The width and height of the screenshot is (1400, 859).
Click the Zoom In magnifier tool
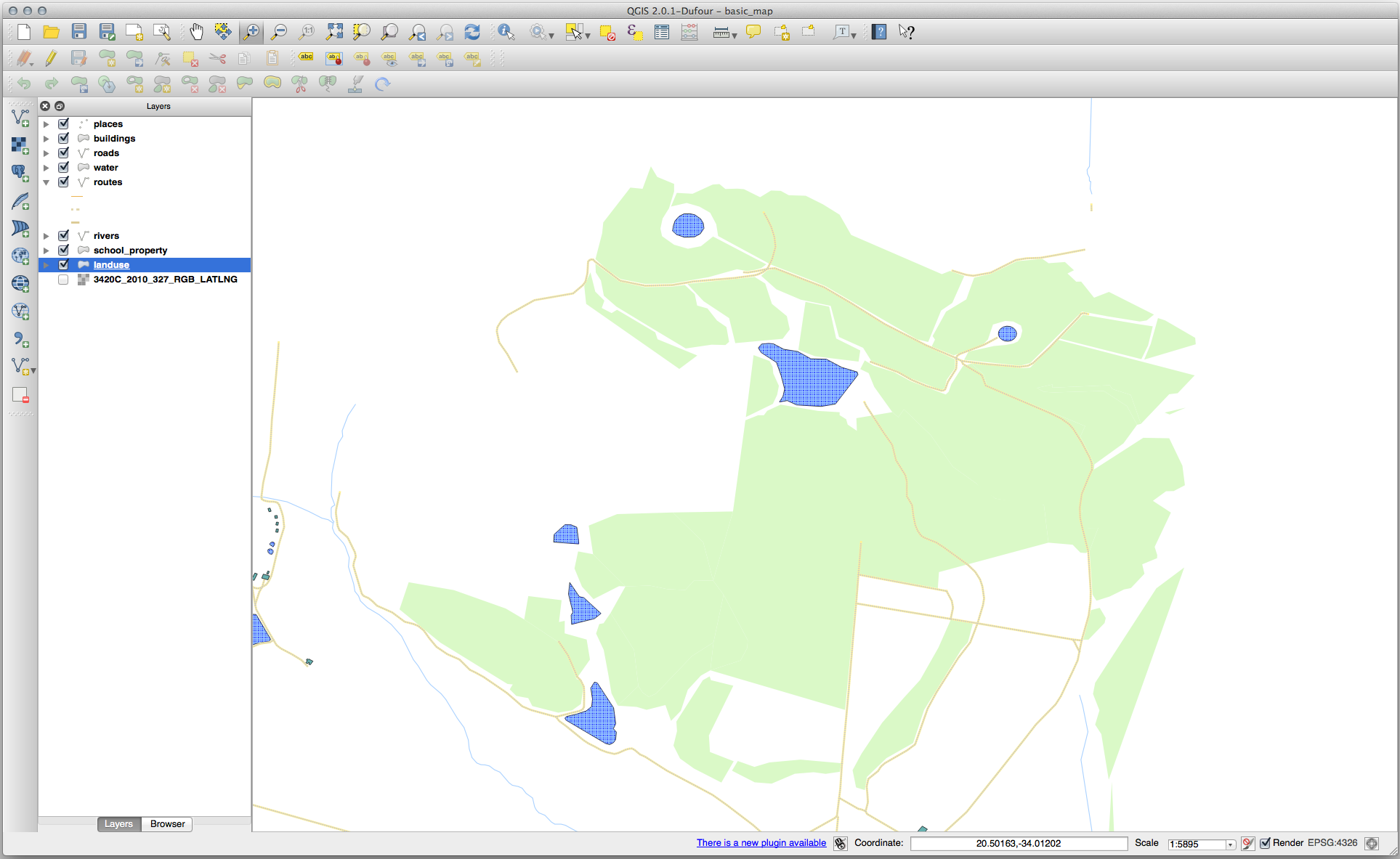point(251,31)
